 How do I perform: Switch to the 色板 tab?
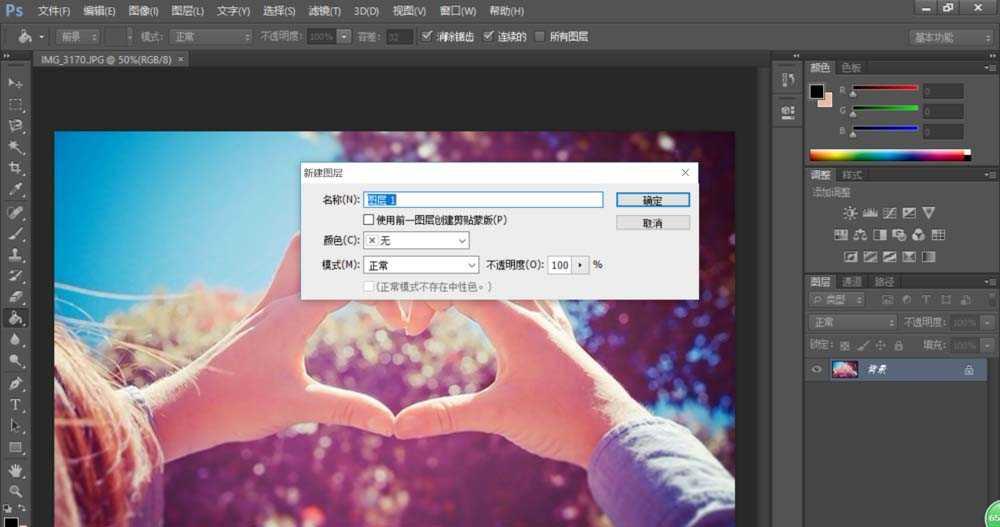pyautogui.click(x=851, y=68)
